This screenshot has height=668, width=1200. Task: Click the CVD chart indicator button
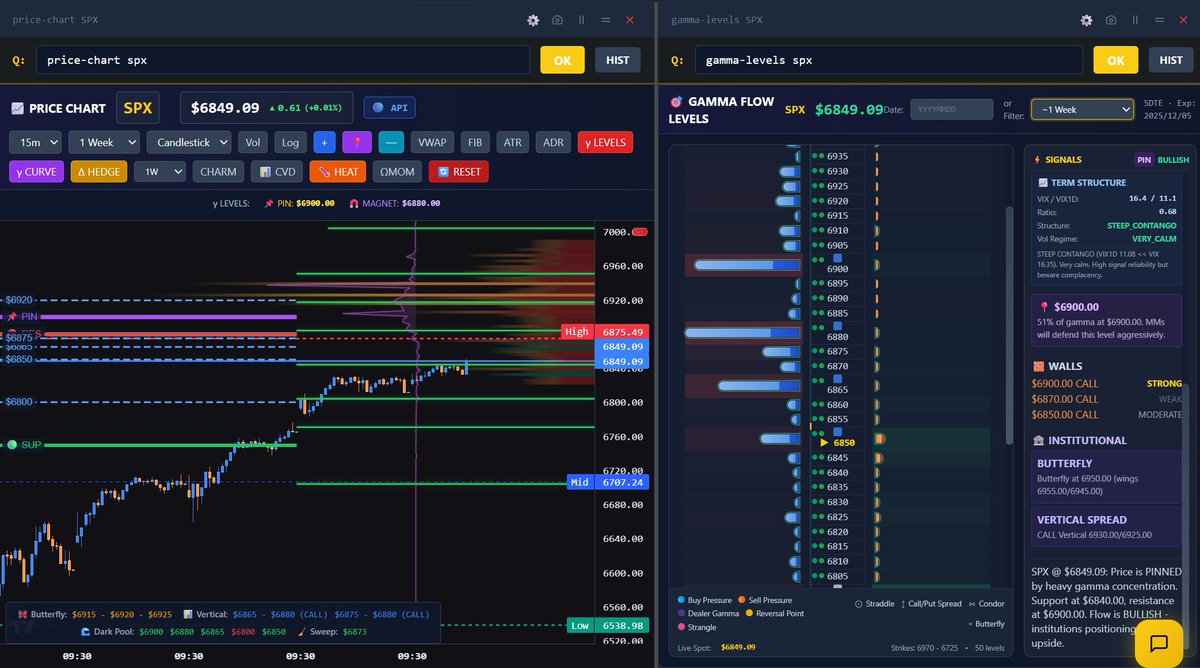(276, 171)
